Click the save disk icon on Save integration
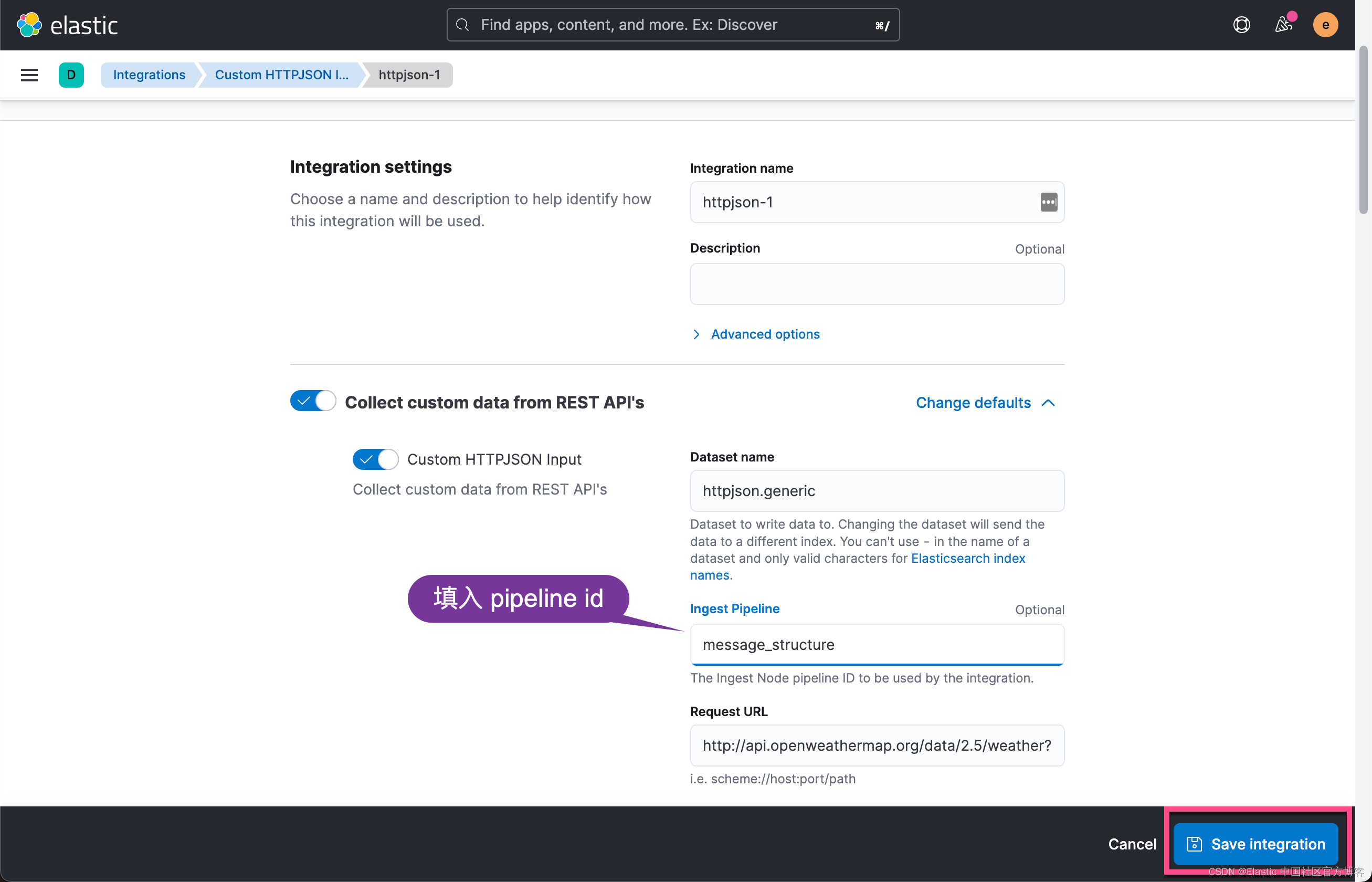 (x=1195, y=843)
